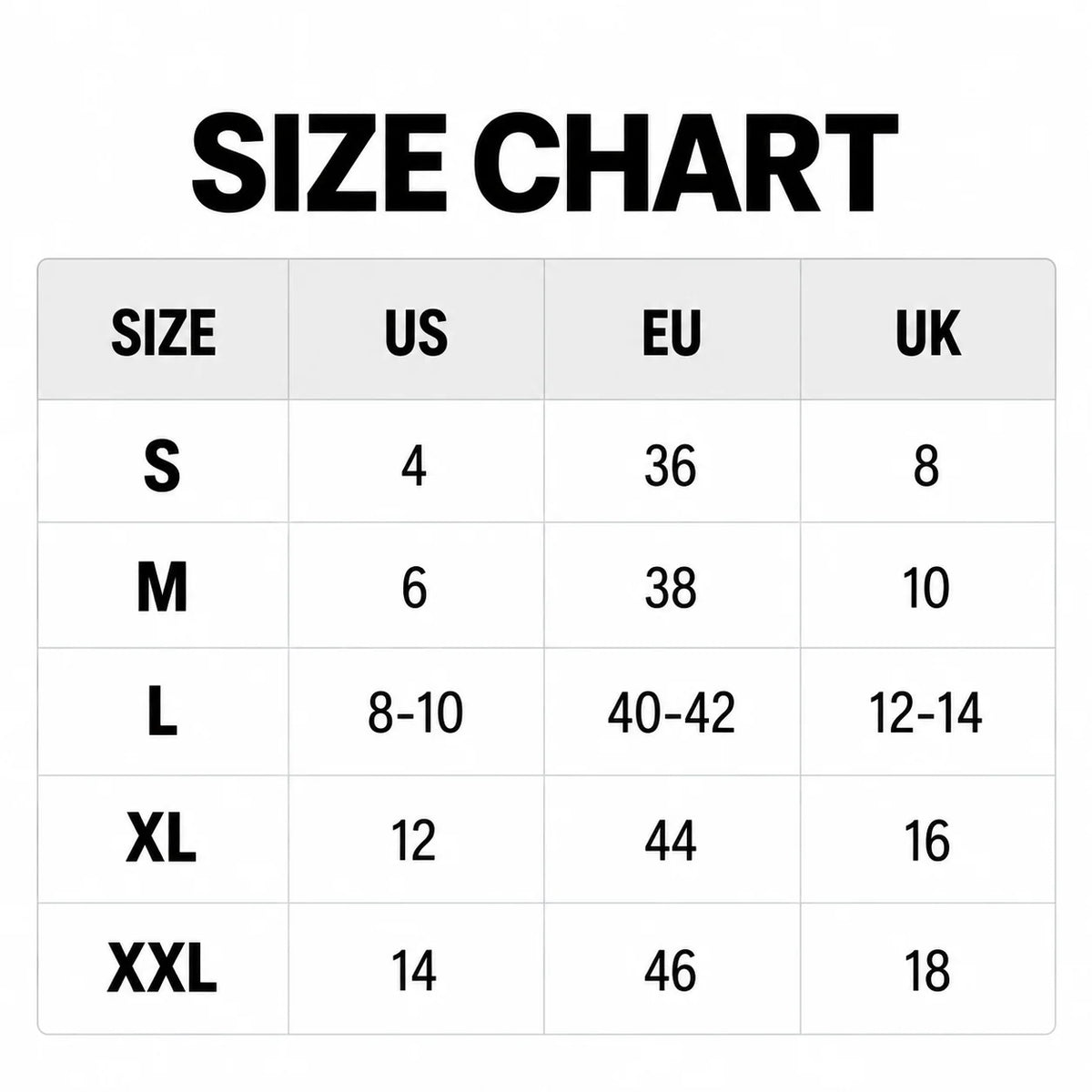Click the EU column header
1092x1092 pixels.
tap(672, 331)
